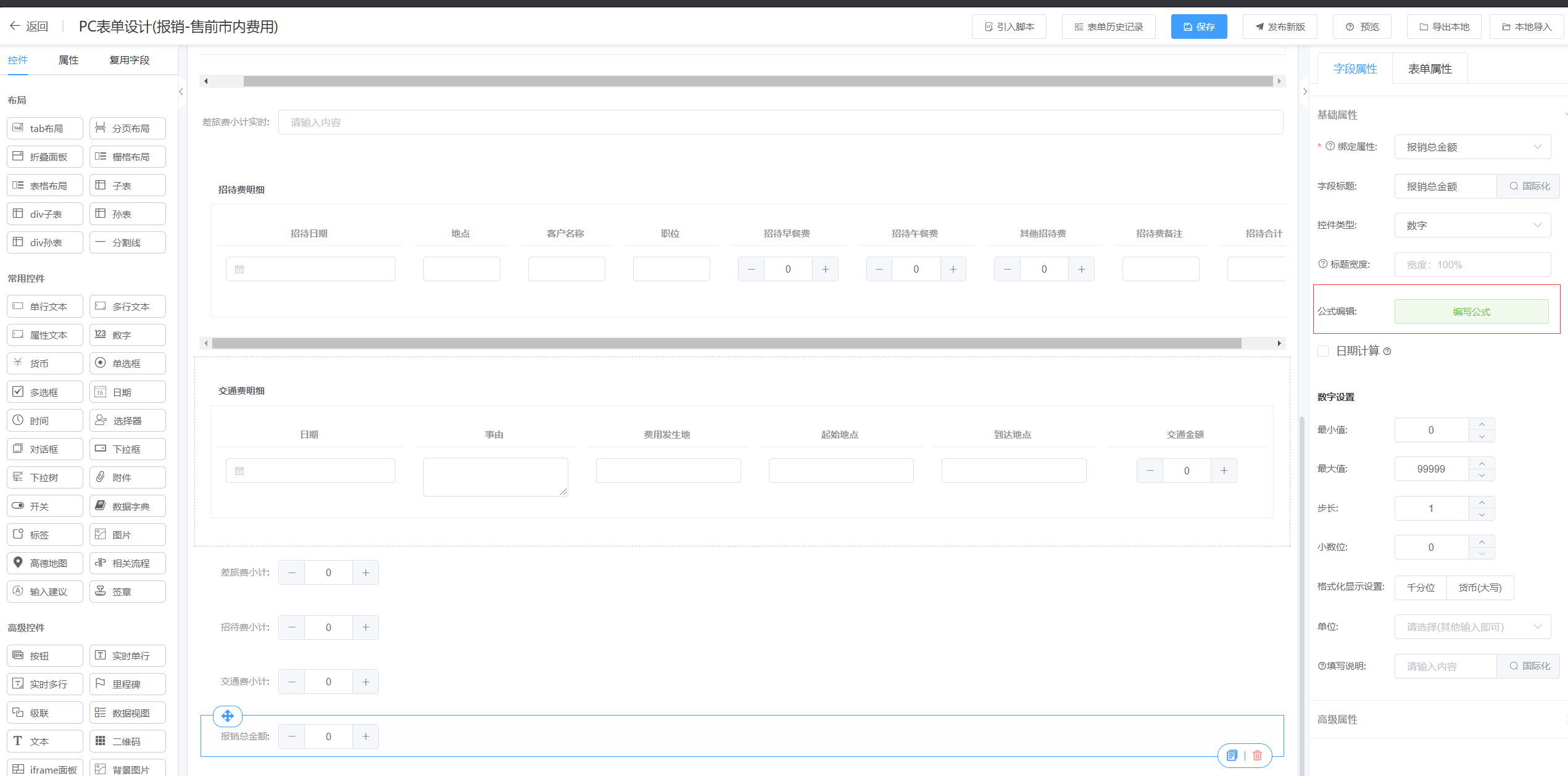Screen dimensions: 1568x776
Task: Switch to the 表单属性 tab
Action: tap(1429, 69)
